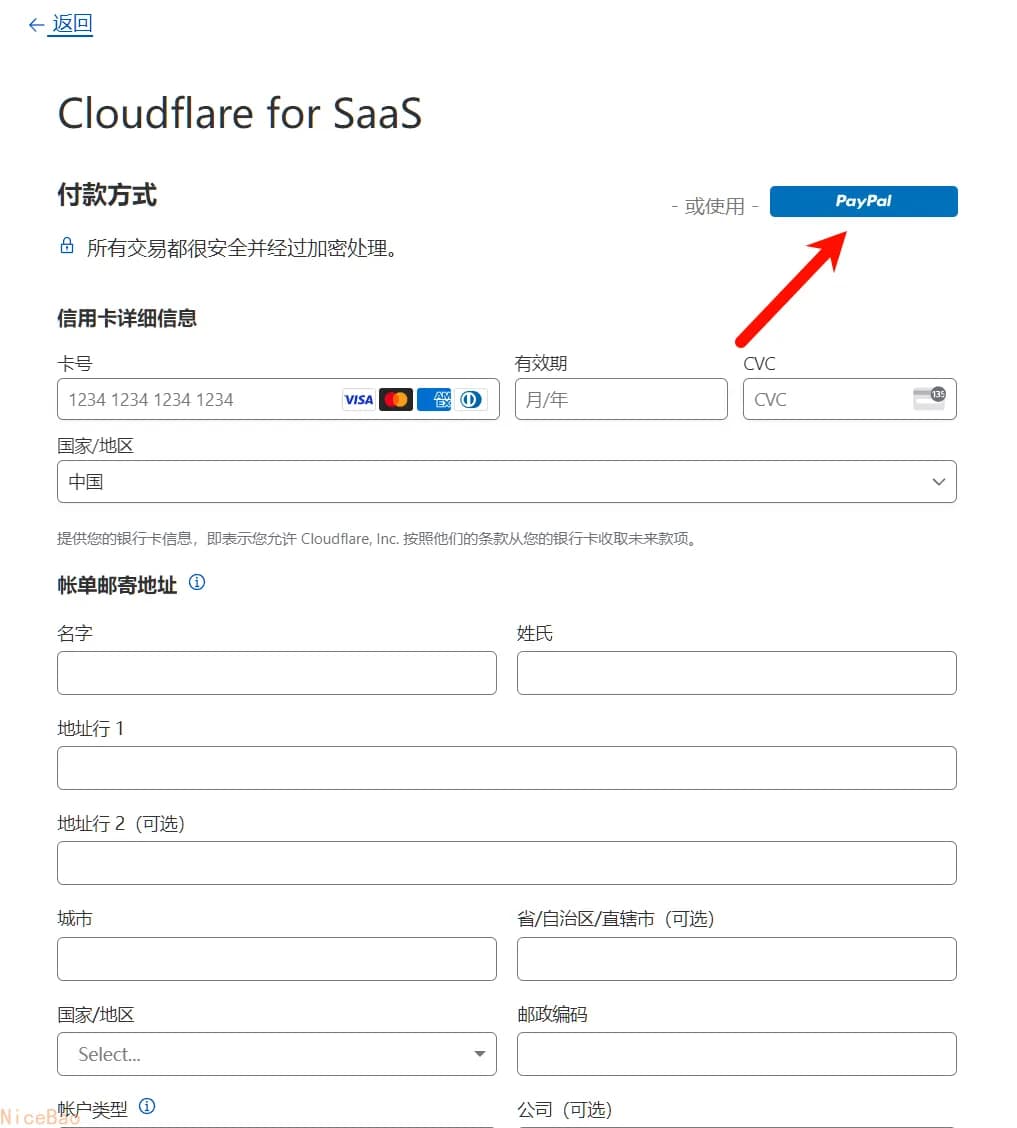Focus the card number 卡号 field
The height and width of the screenshot is (1128, 1017).
click(278, 399)
